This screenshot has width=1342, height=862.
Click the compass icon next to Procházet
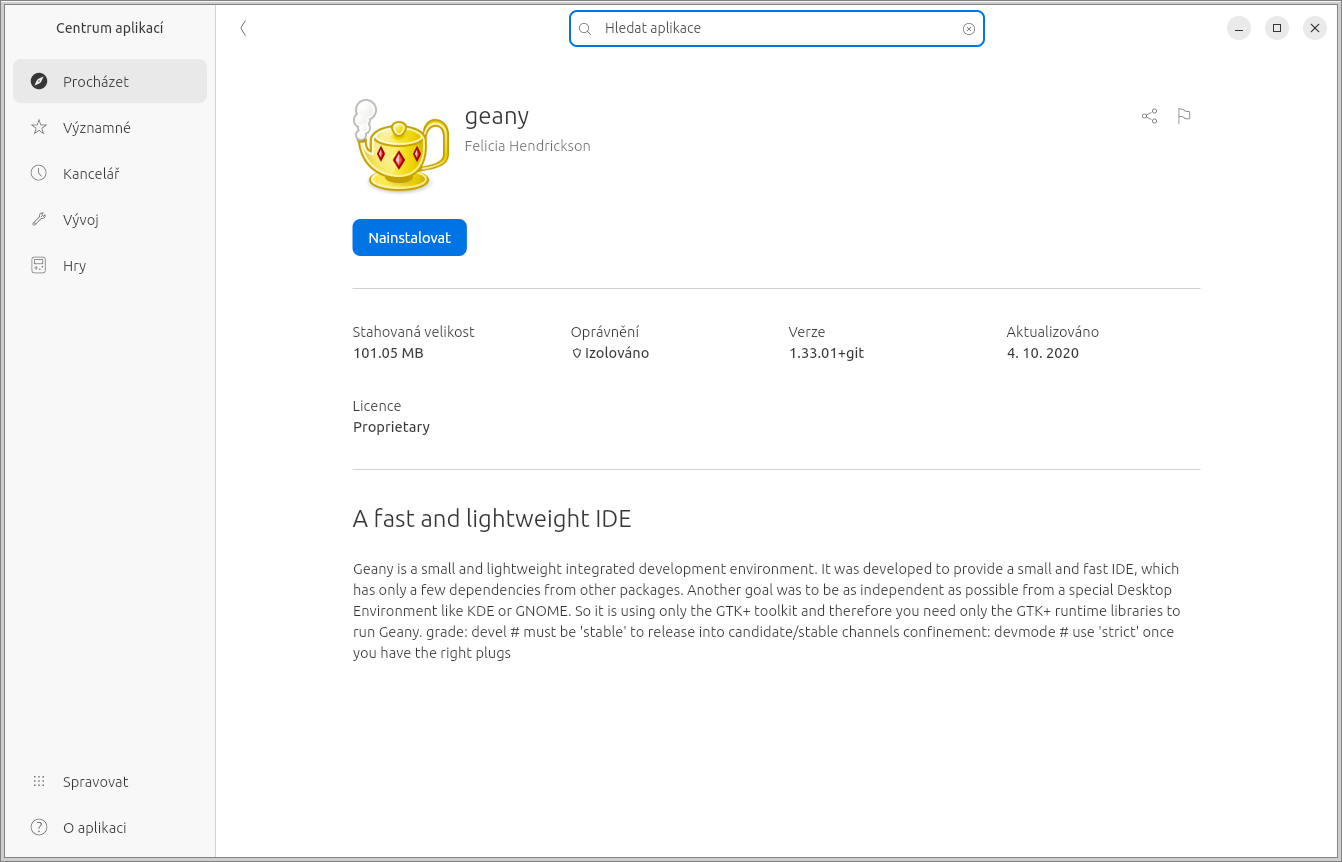39,82
